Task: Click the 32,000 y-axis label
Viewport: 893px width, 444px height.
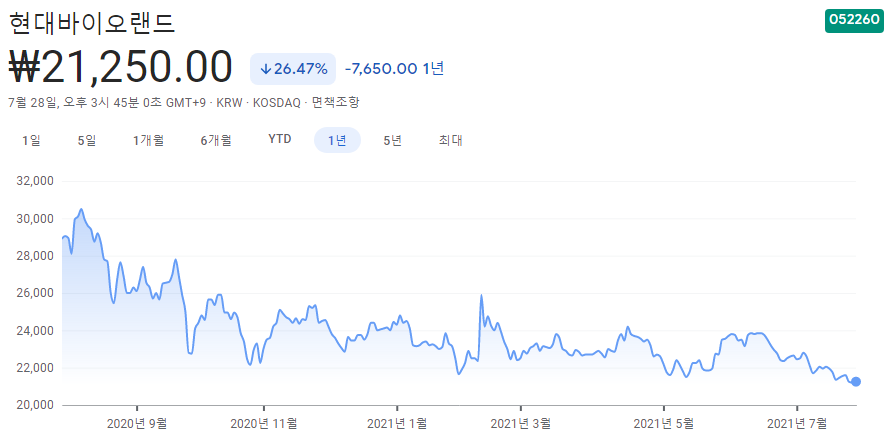Action: click(36, 182)
